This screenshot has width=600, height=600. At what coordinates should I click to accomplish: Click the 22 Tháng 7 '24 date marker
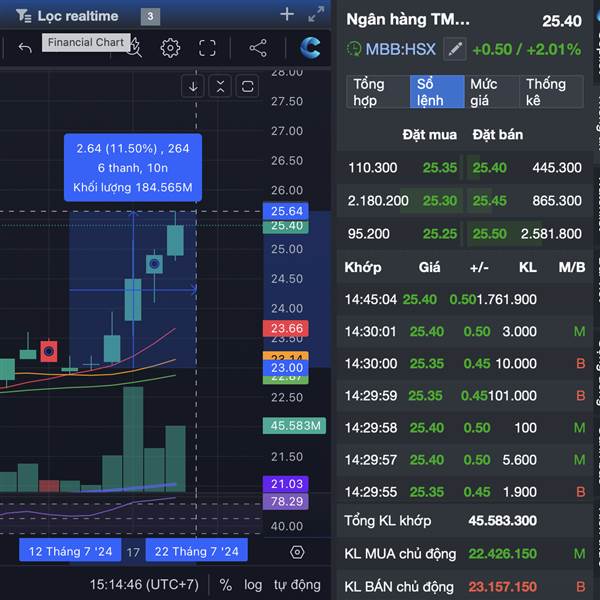[x=197, y=551]
